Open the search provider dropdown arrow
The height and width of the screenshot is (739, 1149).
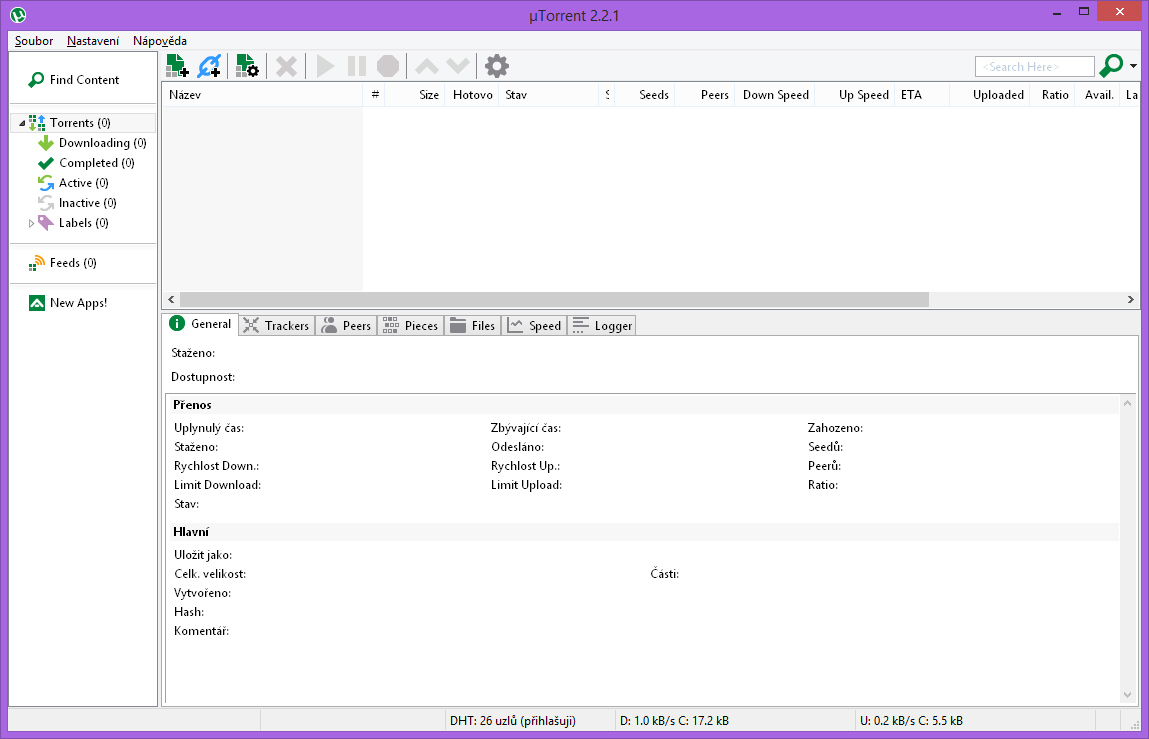tap(1133, 67)
